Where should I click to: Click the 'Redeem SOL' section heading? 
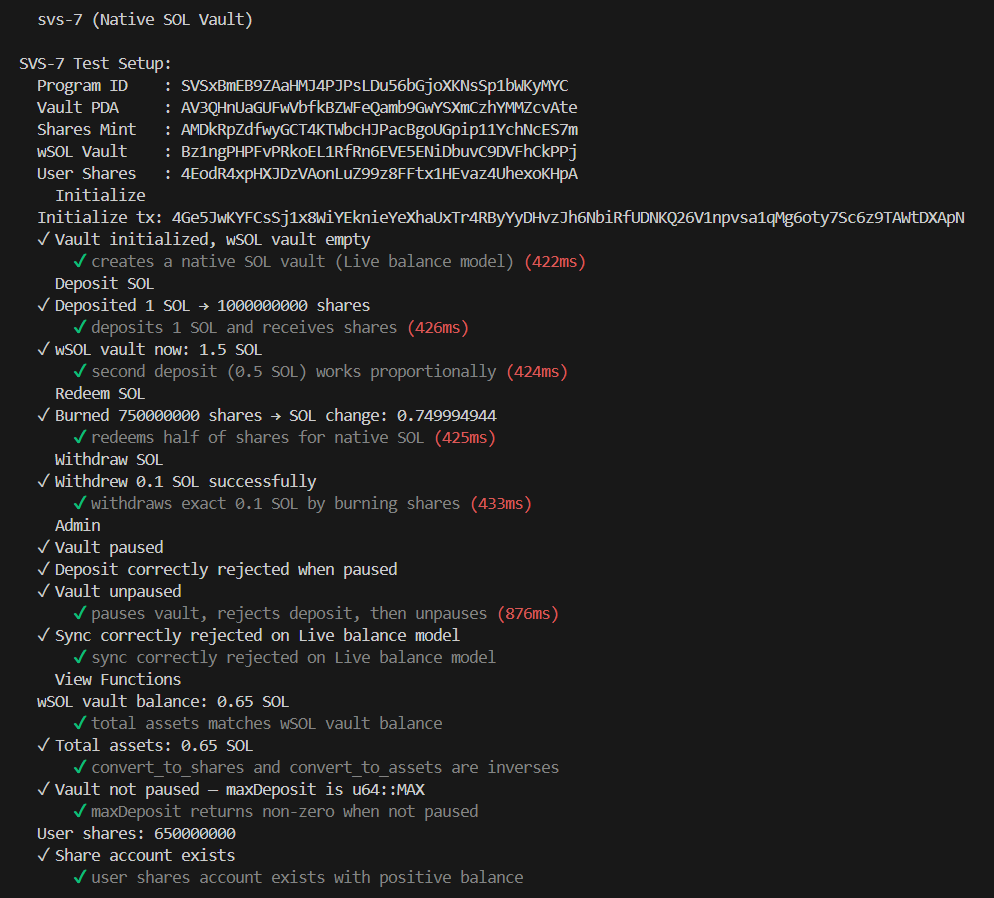click(100, 394)
